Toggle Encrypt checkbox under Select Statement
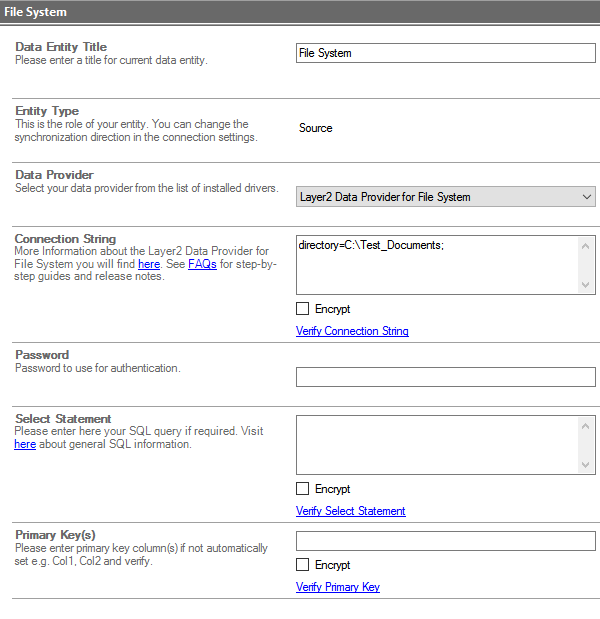This screenshot has height=619, width=600. point(303,489)
